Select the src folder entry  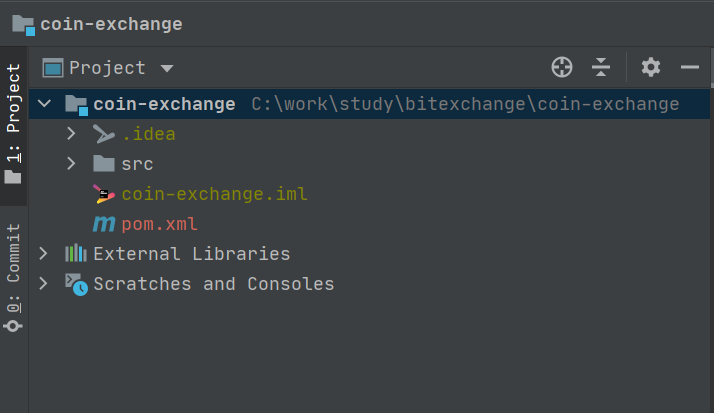[x=137, y=164]
